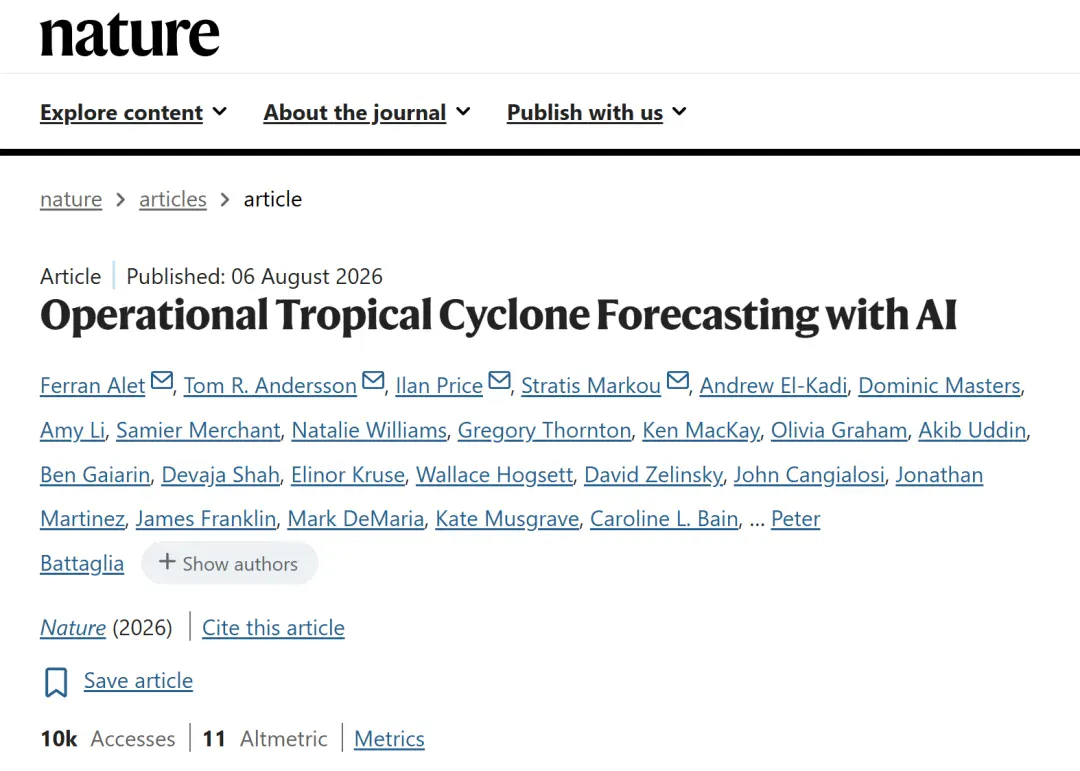Click the Nature logo at the top
The height and width of the screenshot is (771, 1080).
click(x=129, y=35)
